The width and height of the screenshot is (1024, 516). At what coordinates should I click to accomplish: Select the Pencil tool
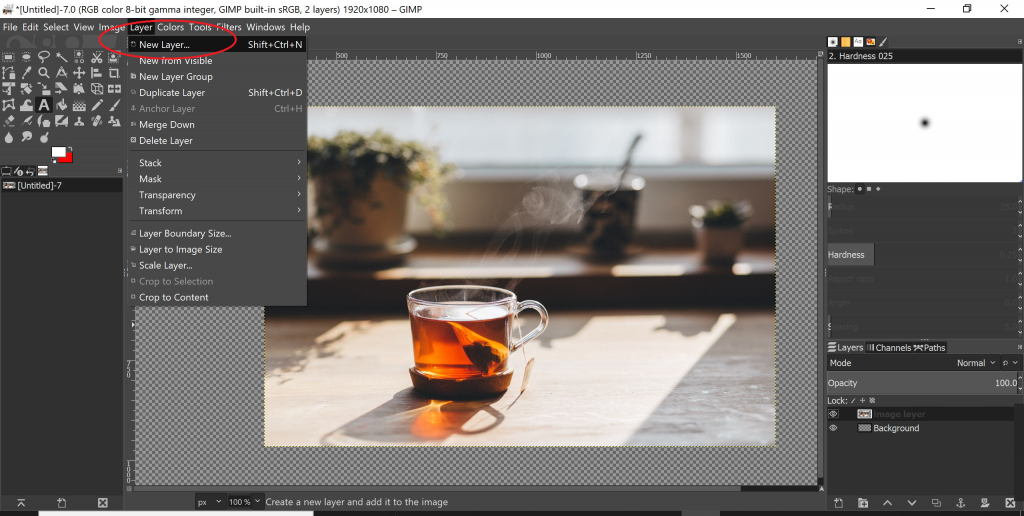coord(97,105)
